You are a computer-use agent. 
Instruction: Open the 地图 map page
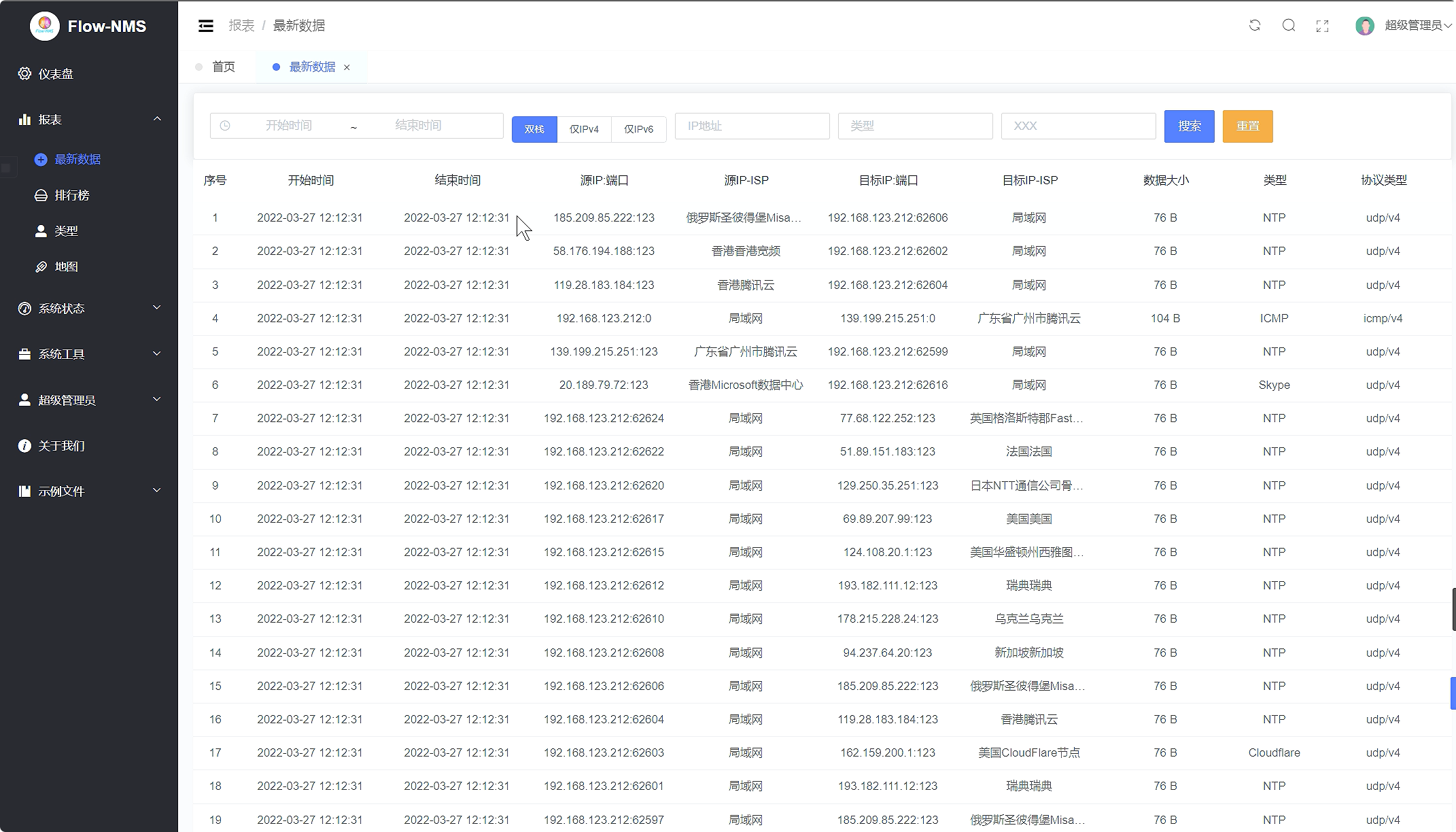click(66, 267)
